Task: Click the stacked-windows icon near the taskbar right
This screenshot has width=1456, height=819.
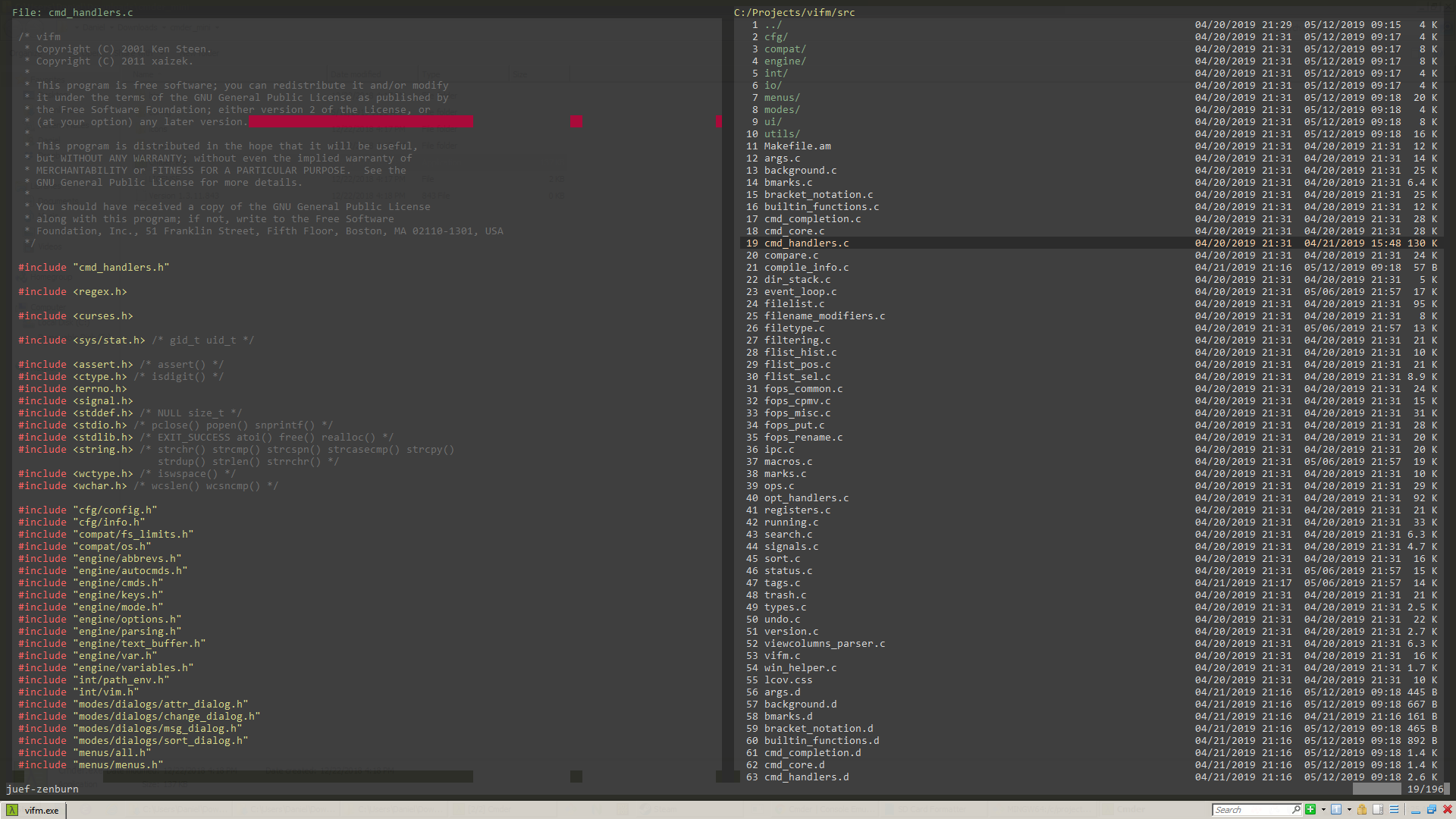Action: pos(1432,810)
